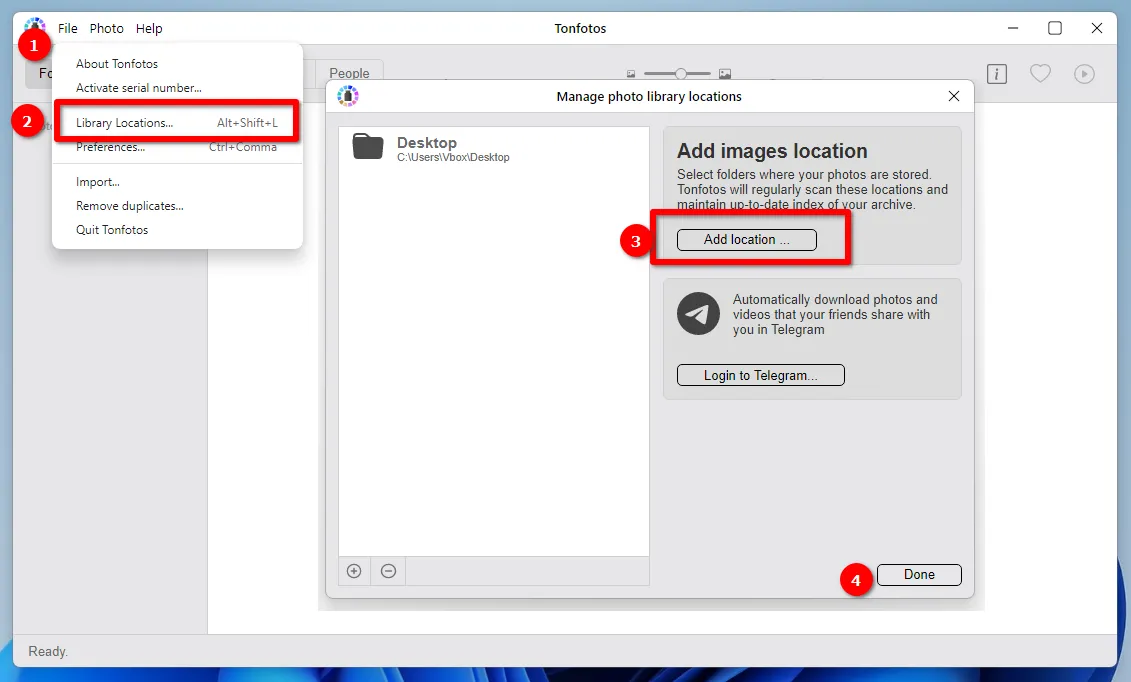This screenshot has width=1131, height=682.
Task: Adjust the thumbnail size slider handle
Action: coord(680,74)
